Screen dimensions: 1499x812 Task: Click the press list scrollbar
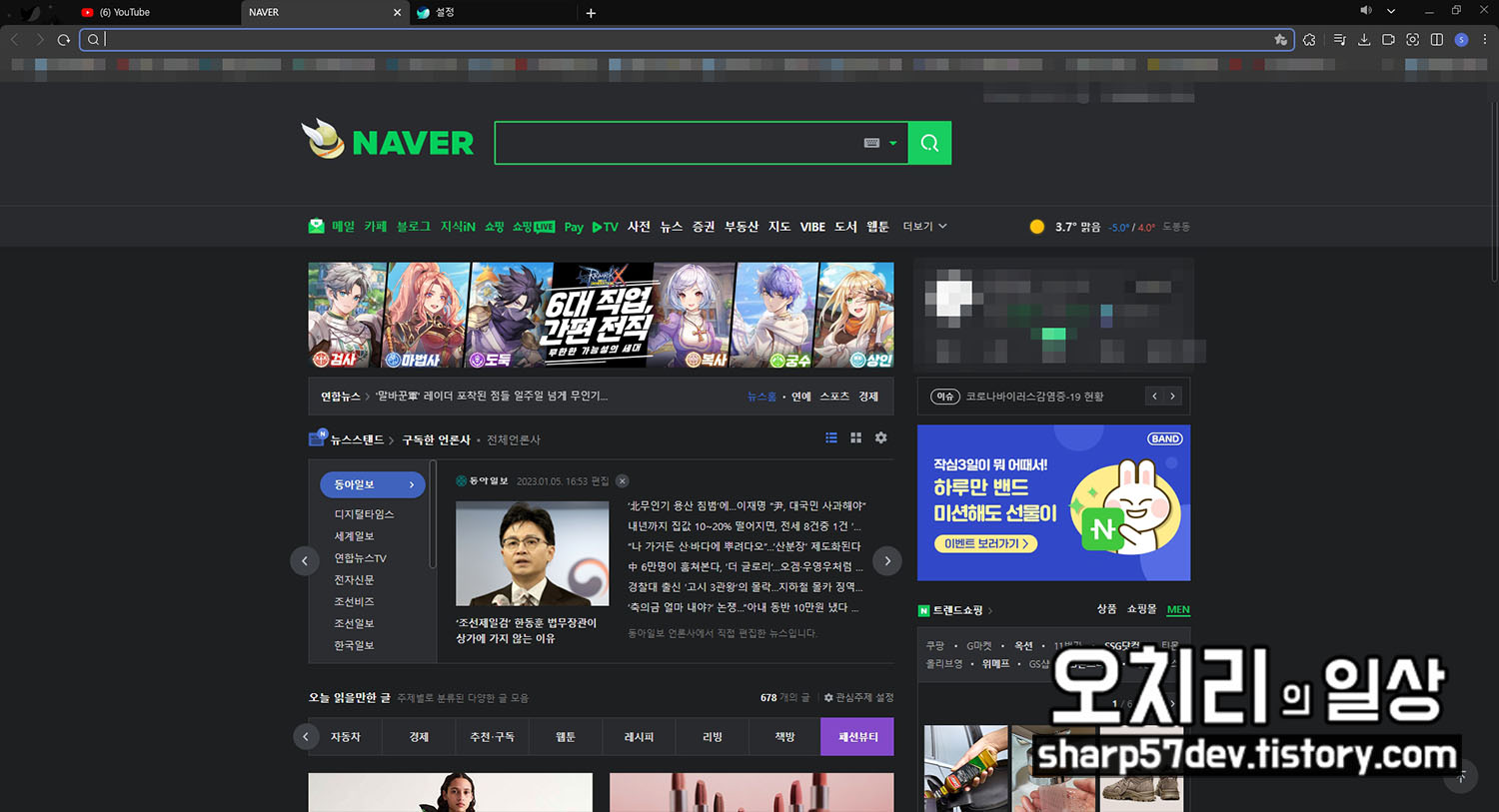[433, 514]
